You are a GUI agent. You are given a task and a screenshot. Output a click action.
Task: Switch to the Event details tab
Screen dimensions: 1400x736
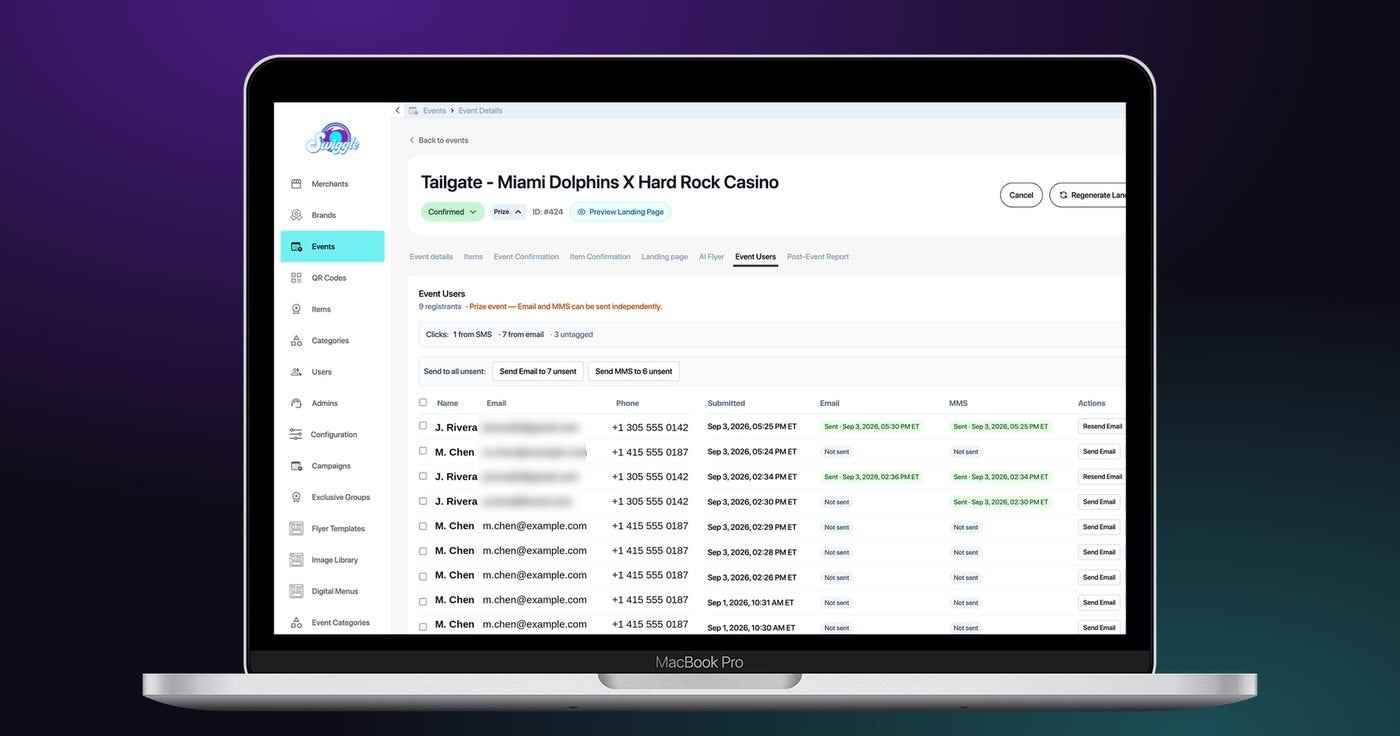click(x=431, y=257)
